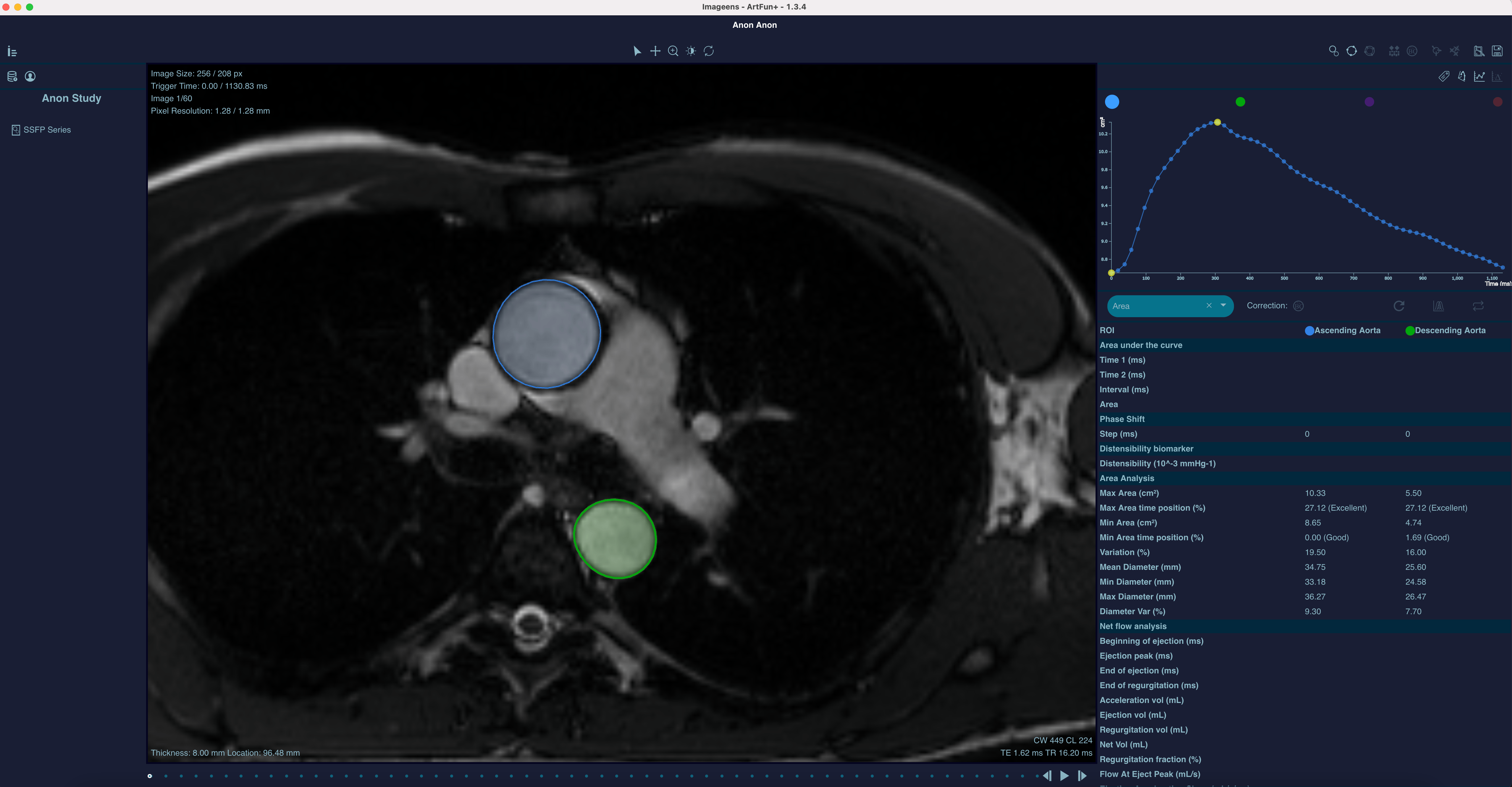This screenshot has height=787, width=1512.
Task: Click the swap loop arrows icon
Action: (x=1478, y=306)
